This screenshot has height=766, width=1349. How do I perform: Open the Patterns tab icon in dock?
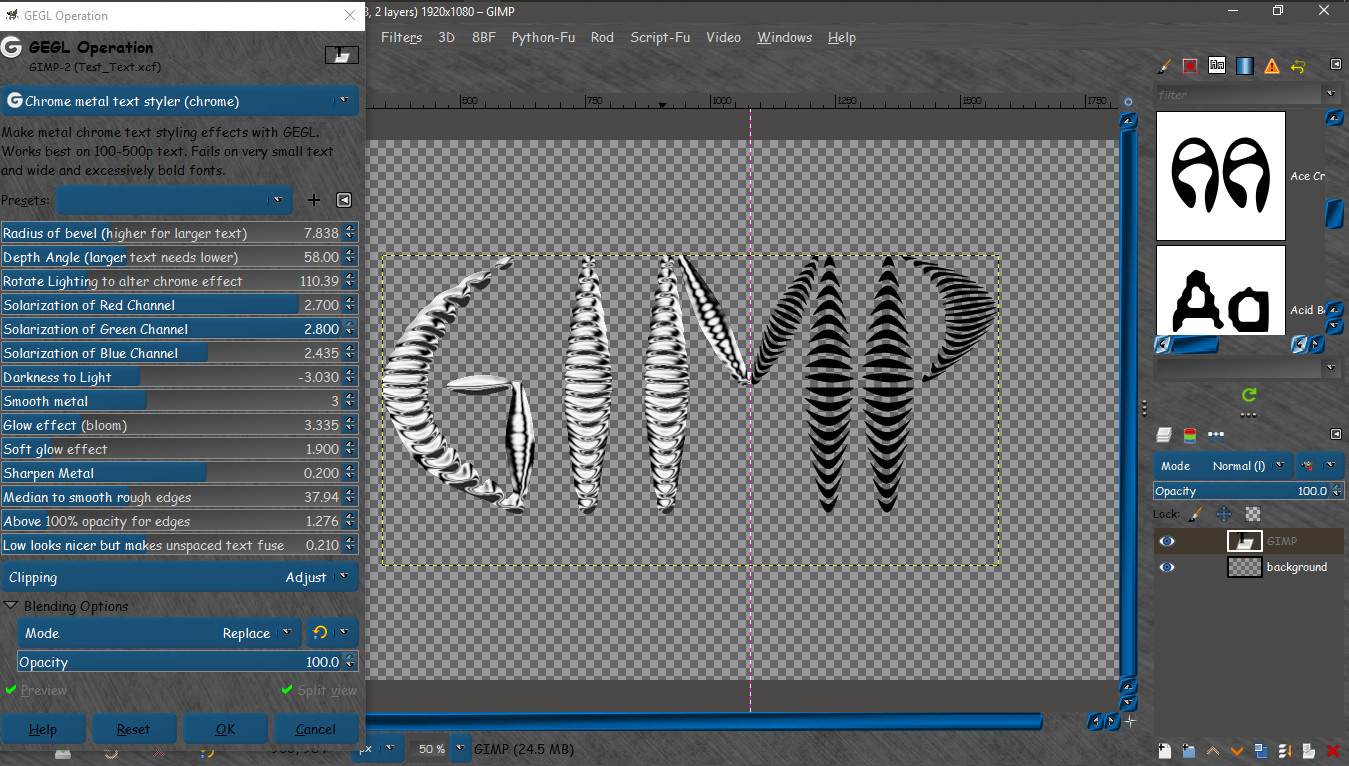1190,66
